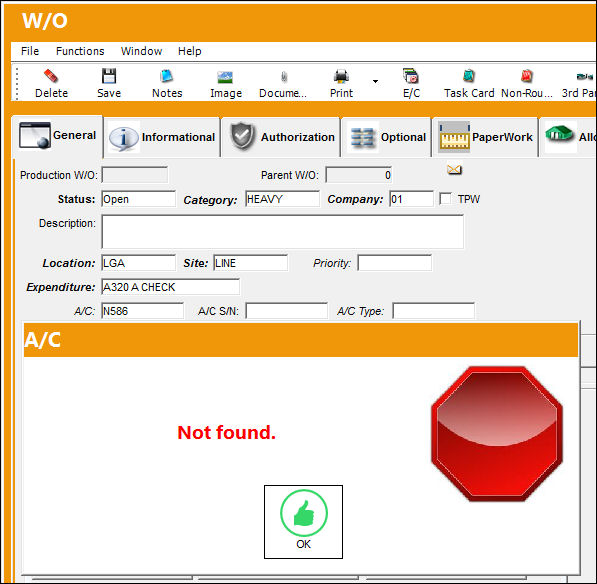Click the 'Not found.' error message text

click(227, 432)
